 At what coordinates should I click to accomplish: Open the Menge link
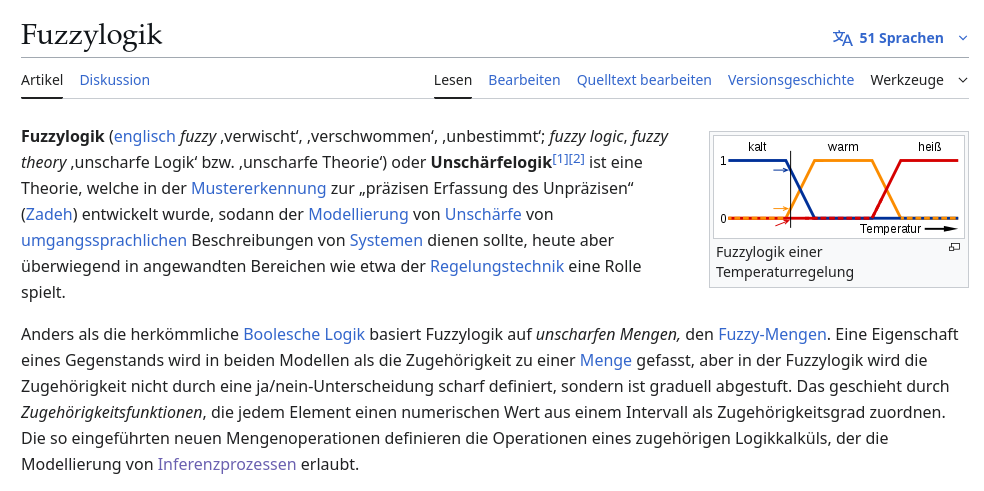(606, 360)
